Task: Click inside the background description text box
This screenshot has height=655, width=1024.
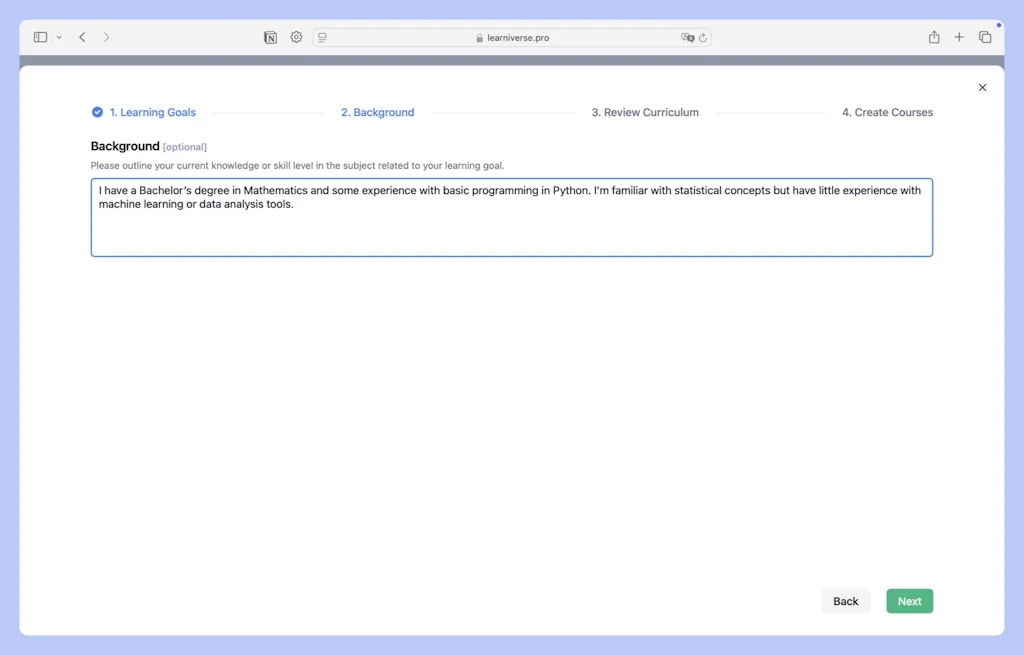Action: (x=511, y=217)
